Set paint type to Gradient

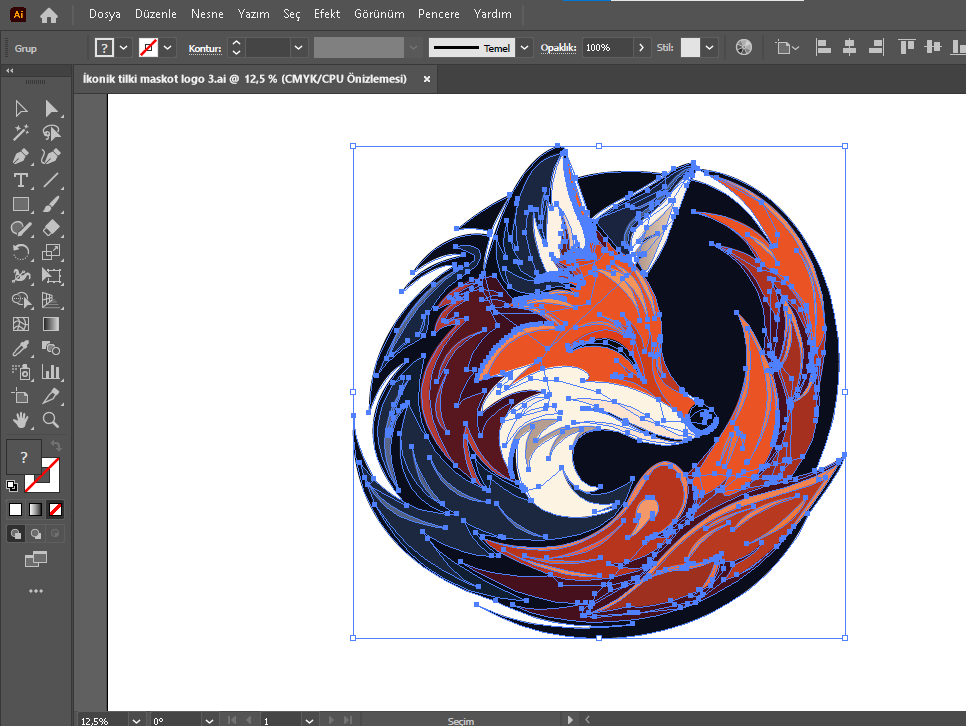[35, 510]
